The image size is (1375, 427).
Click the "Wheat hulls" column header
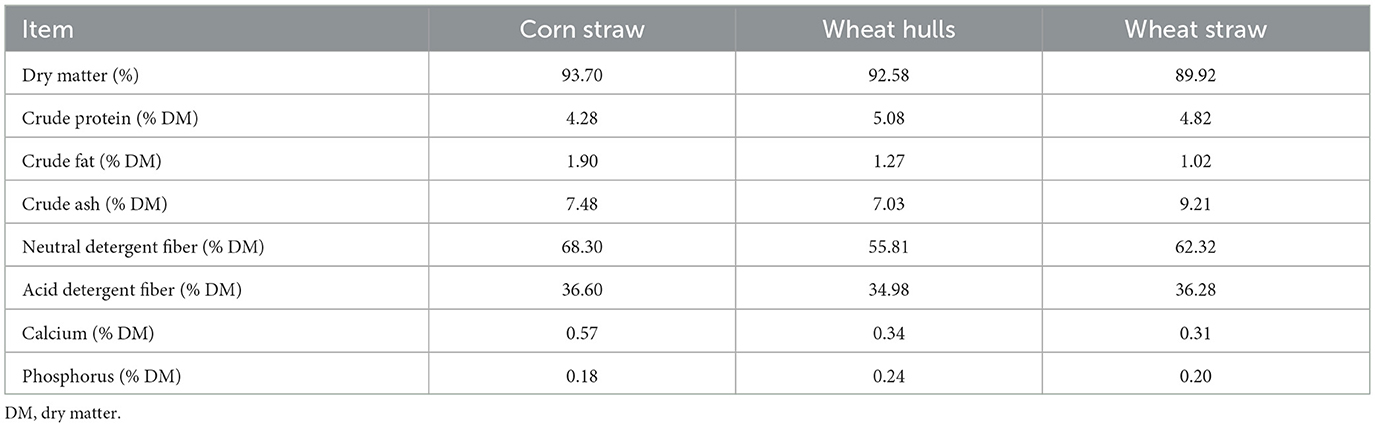pos(888,29)
